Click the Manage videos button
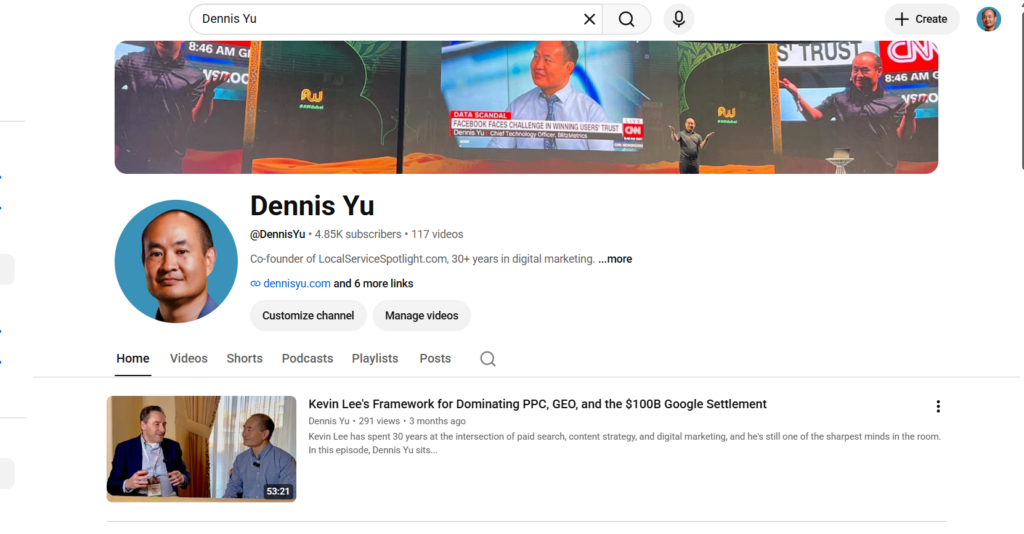The width and height of the screenshot is (1024, 534). coord(421,316)
